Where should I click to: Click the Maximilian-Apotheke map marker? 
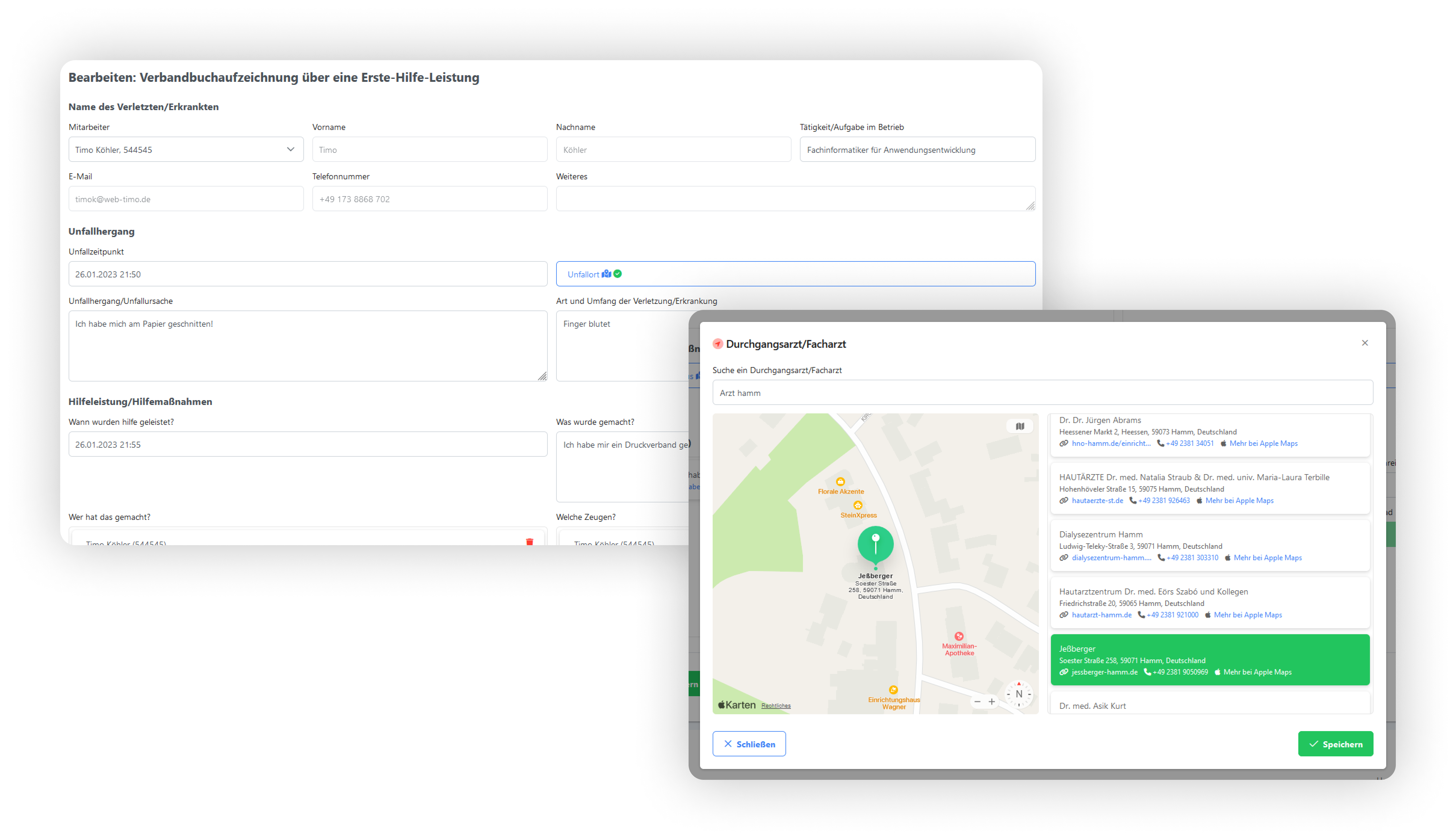point(959,636)
